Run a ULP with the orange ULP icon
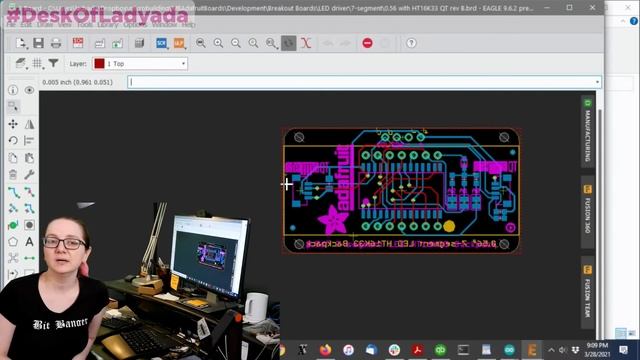Screen dimensions: 640x360 (x=179, y=43)
